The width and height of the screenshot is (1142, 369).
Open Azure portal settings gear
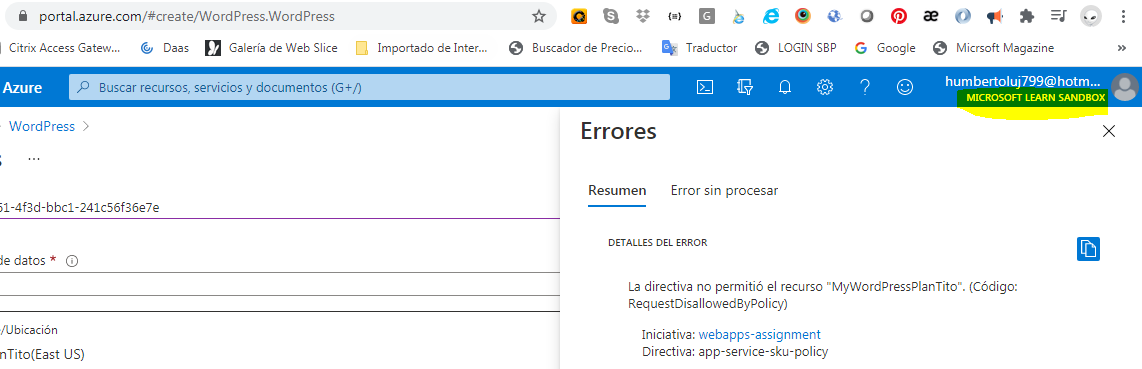coord(824,87)
